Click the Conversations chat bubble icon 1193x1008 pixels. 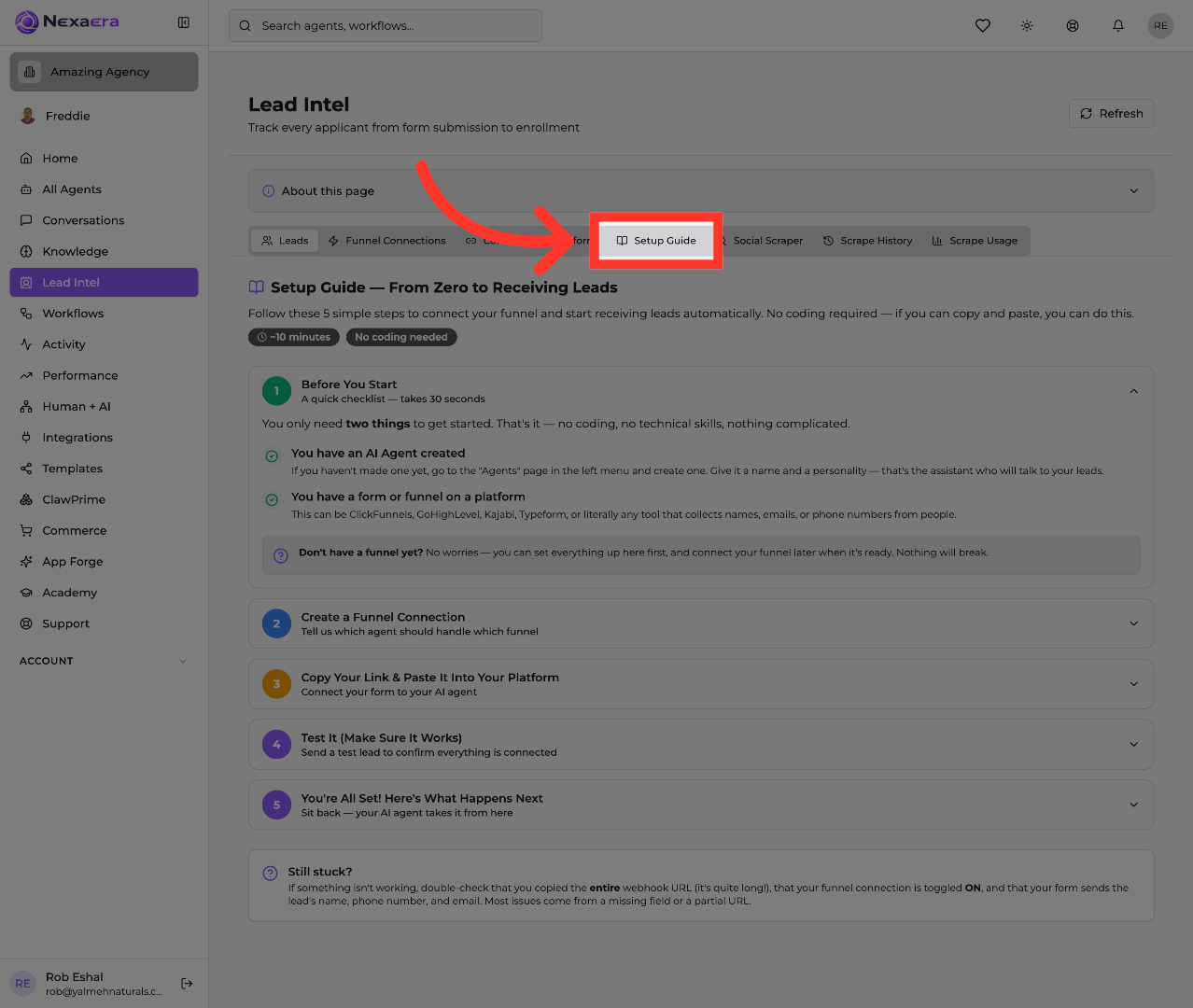(26, 220)
